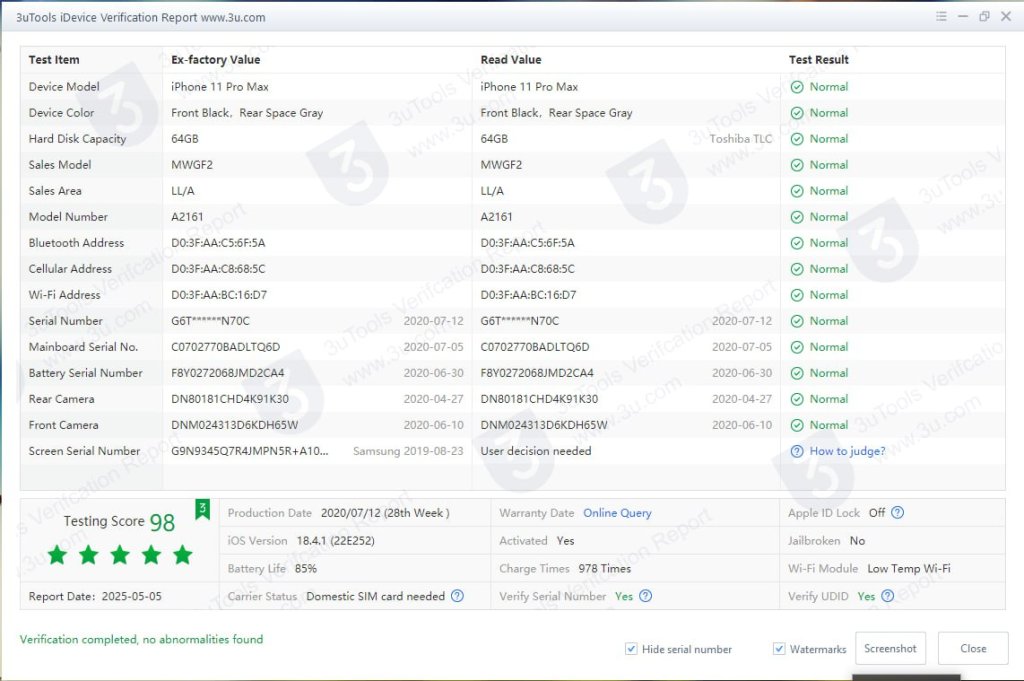Select Production Date 2020/07/12 (28th Week) value
This screenshot has width=1024, height=681.
coord(385,513)
